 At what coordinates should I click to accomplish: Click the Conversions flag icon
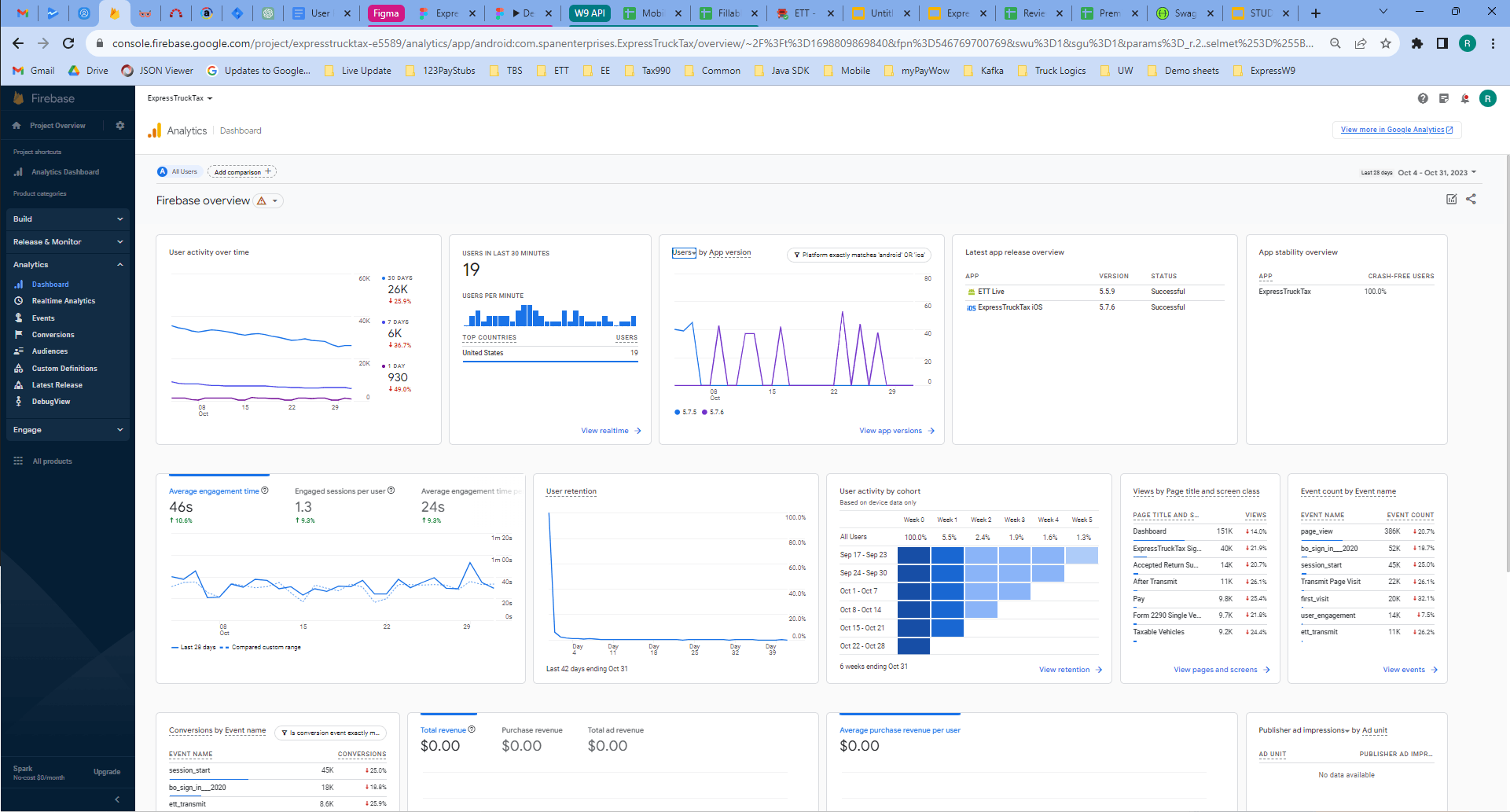(x=19, y=335)
